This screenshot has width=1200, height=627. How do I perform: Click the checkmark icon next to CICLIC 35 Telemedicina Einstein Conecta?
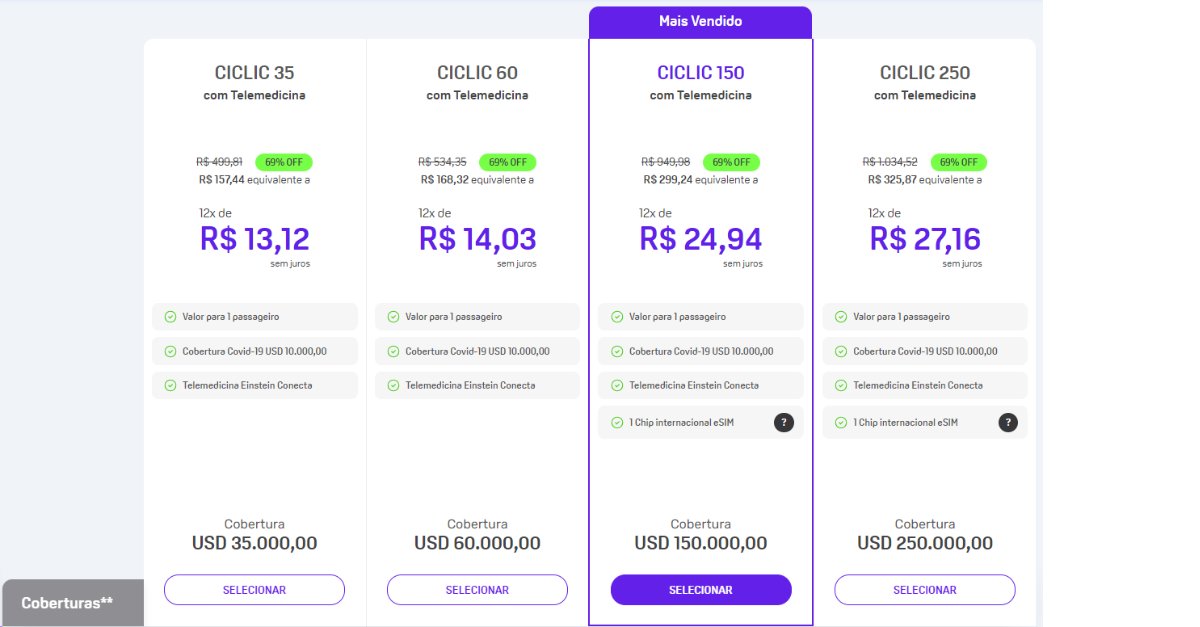click(x=169, y=386)
